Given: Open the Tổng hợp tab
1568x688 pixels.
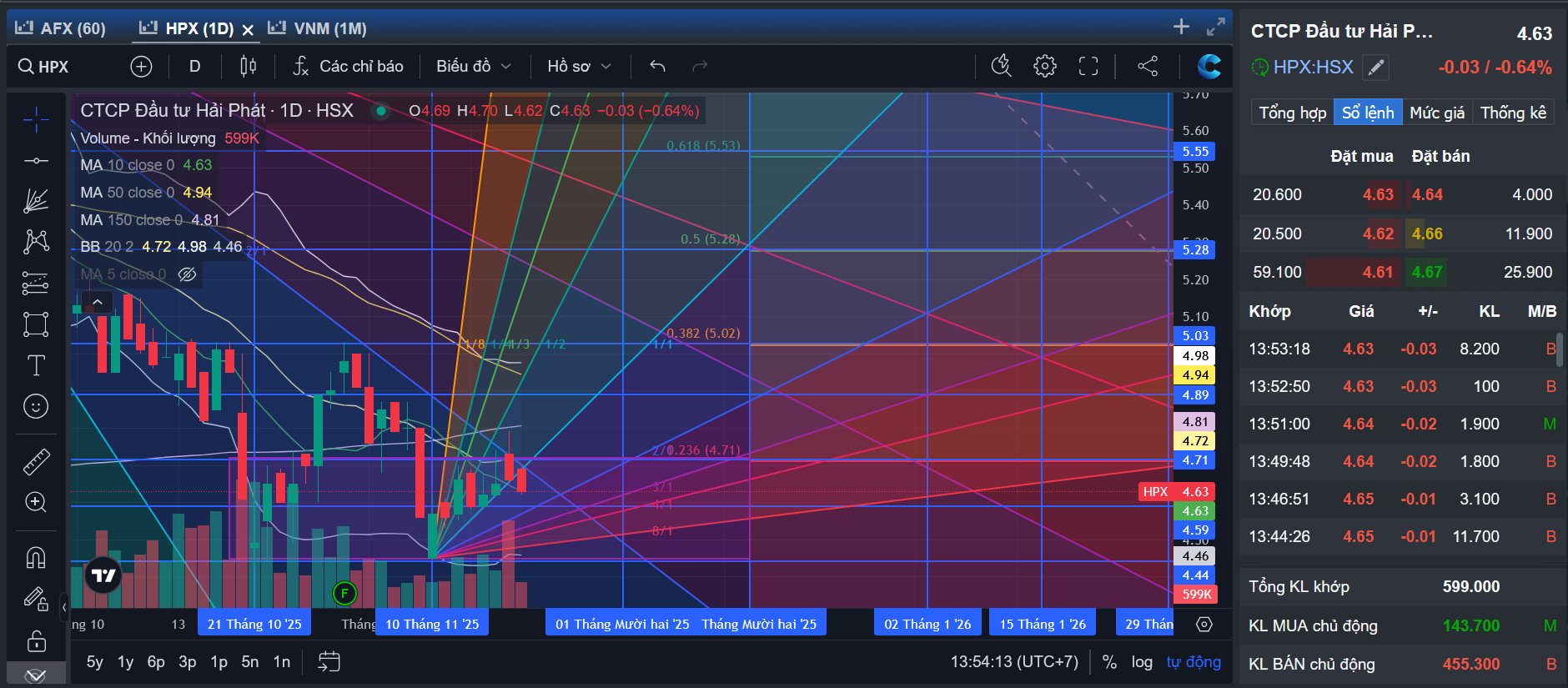Looking at the screenshot, I should click(x=1292, y=113).
